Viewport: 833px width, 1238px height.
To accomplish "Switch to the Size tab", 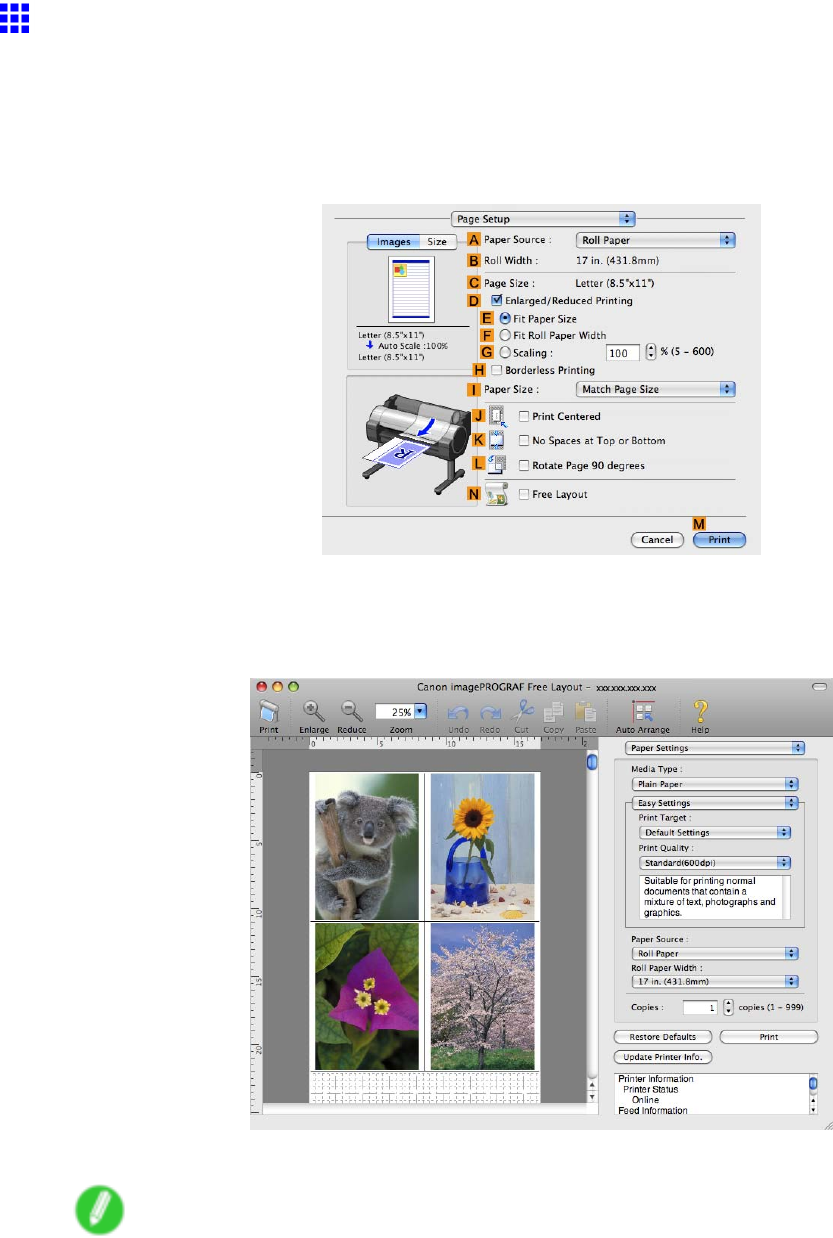I will (x=437, y=241).
